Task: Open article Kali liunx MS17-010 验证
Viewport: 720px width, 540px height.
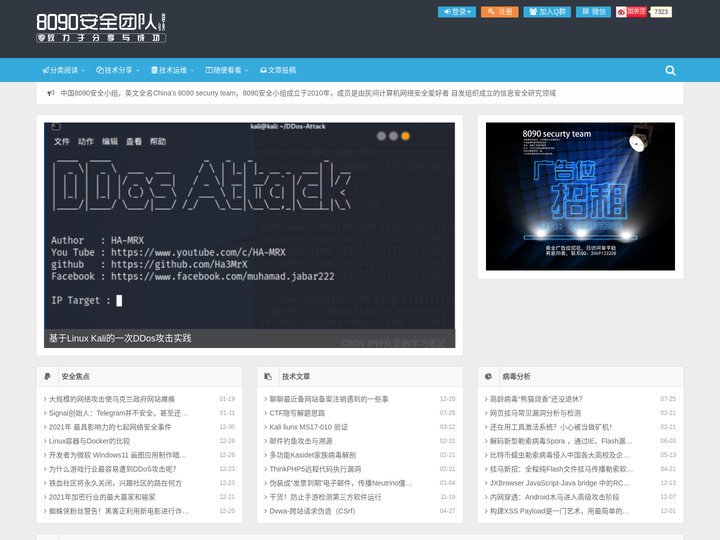Action: tap(309, 427)
